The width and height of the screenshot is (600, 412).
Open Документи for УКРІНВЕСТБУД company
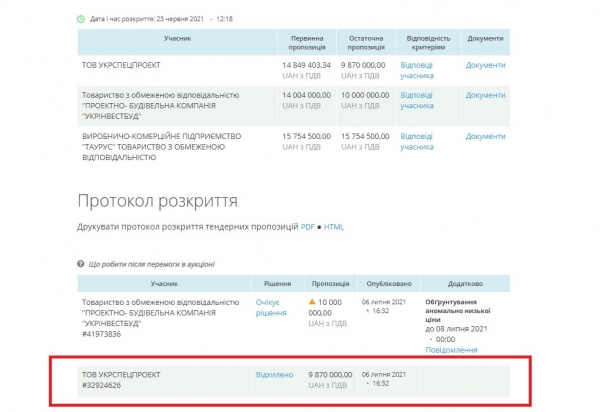click(486, 95)
